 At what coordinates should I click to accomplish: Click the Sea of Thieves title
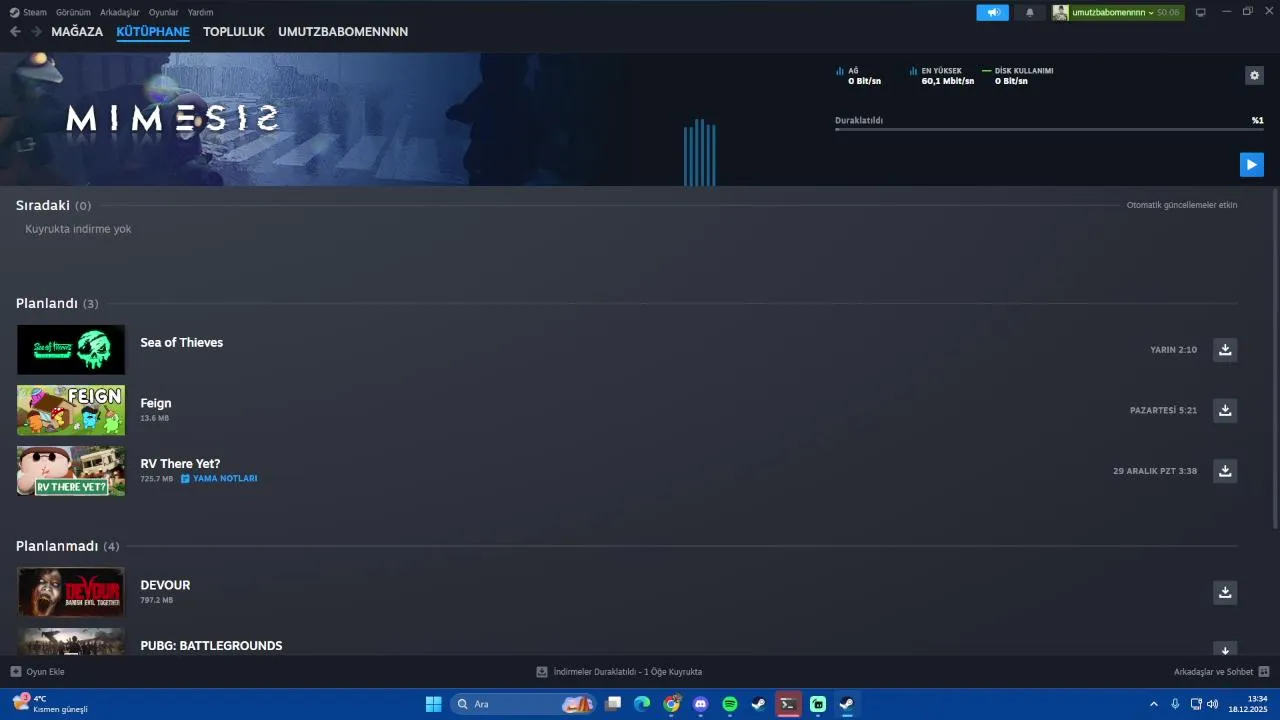coord(182,342)
